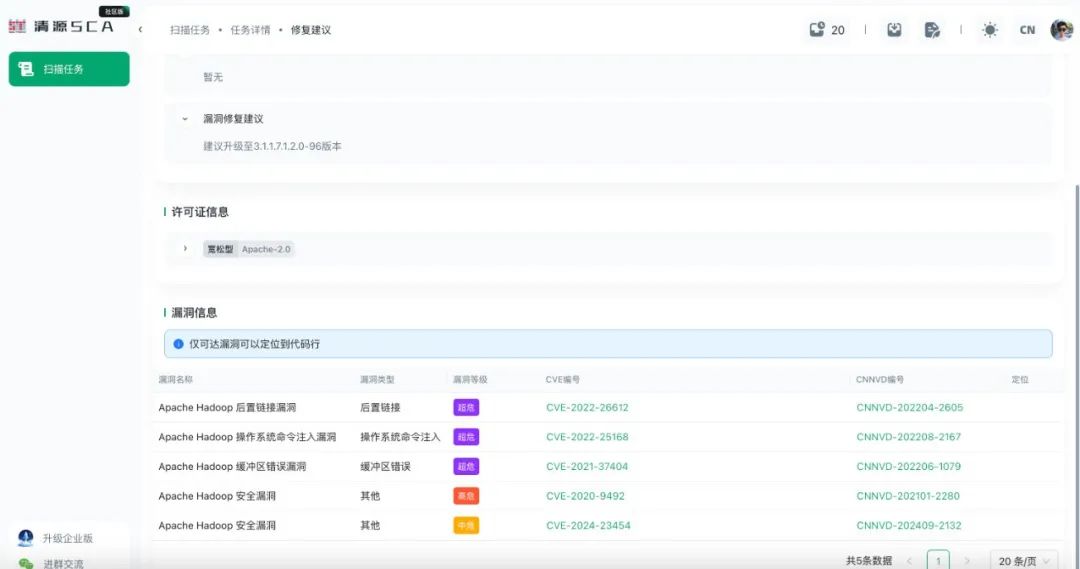Screen dimensions: 1080x569
Task: Open the 扫描任务 sidebar menu item
Action: (x=69, y=69)
